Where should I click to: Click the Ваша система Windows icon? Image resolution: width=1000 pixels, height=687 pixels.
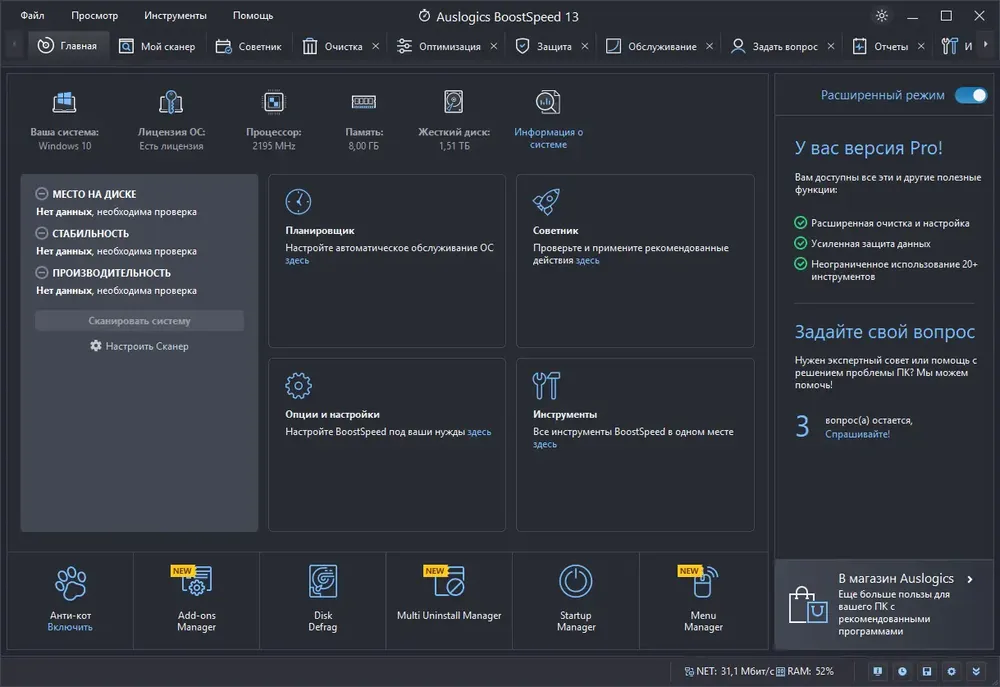(64, 102)
